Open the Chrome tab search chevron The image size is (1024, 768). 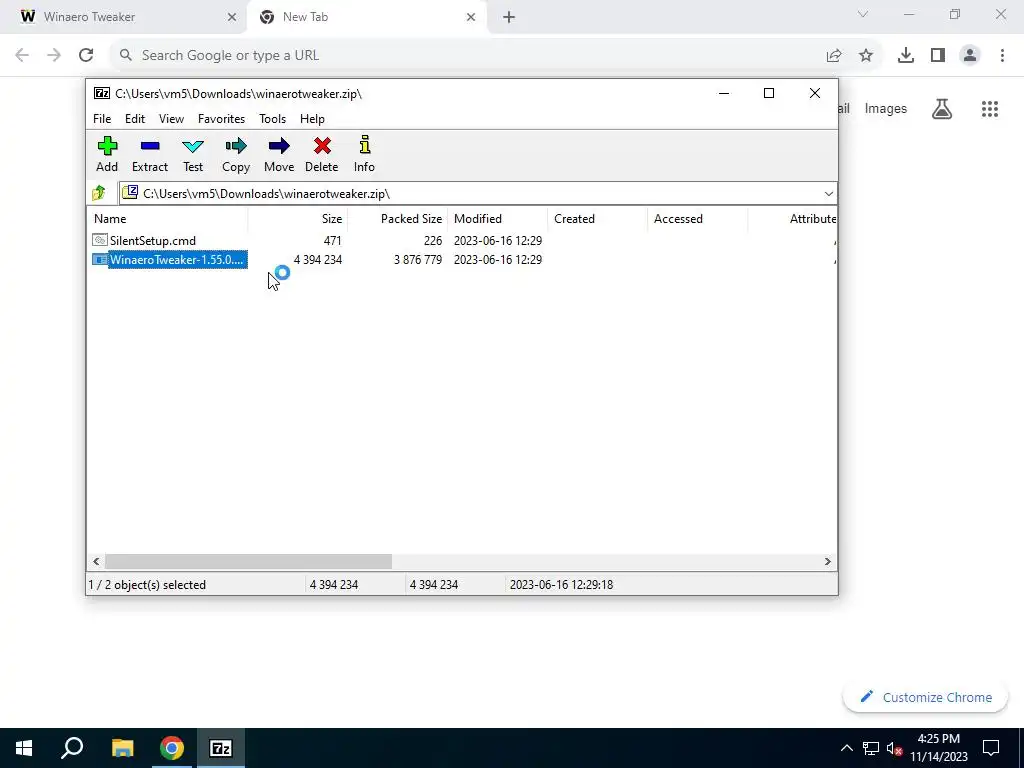(863, 14)
